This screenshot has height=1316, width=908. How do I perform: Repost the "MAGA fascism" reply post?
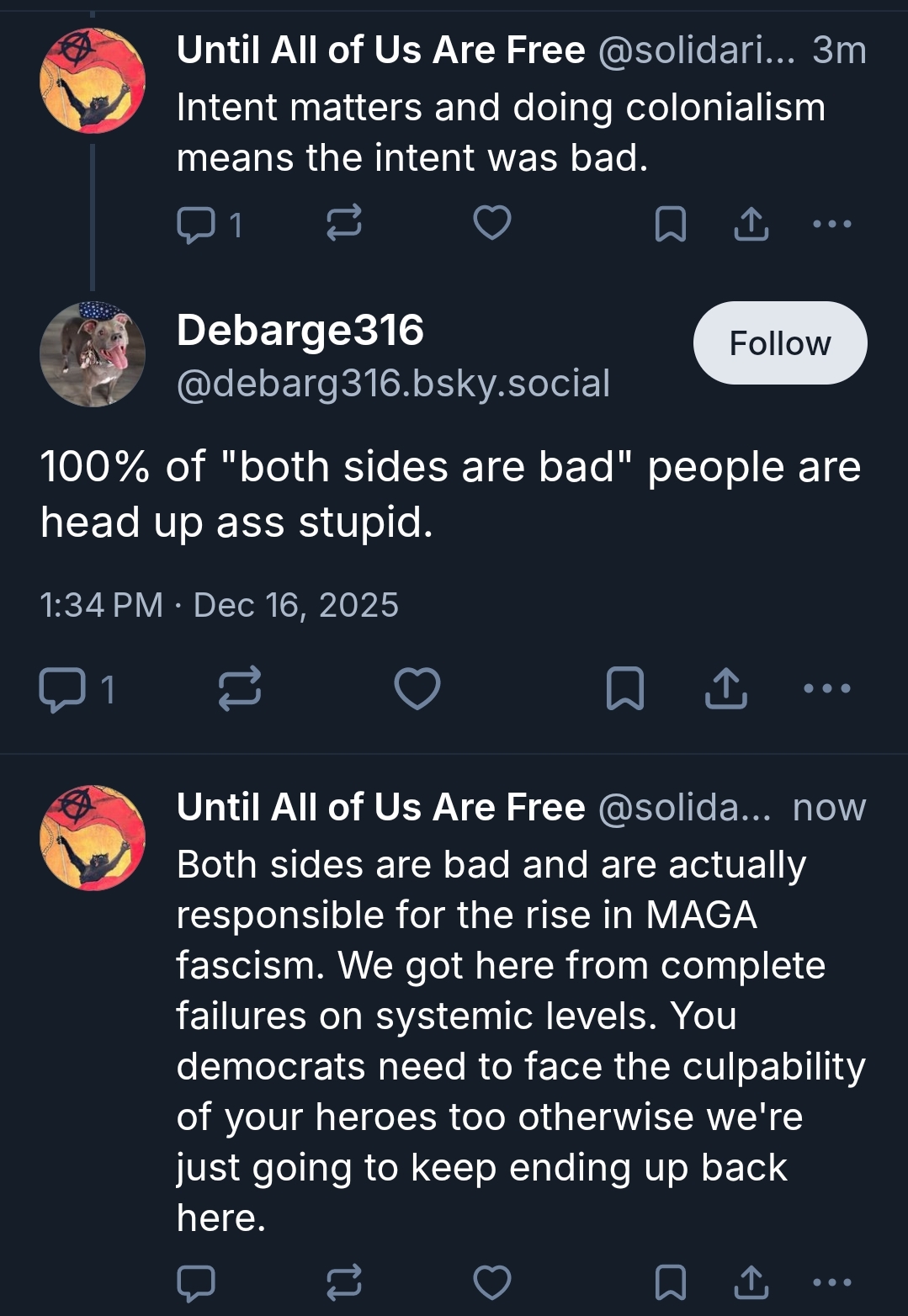tap(343, 1282)
